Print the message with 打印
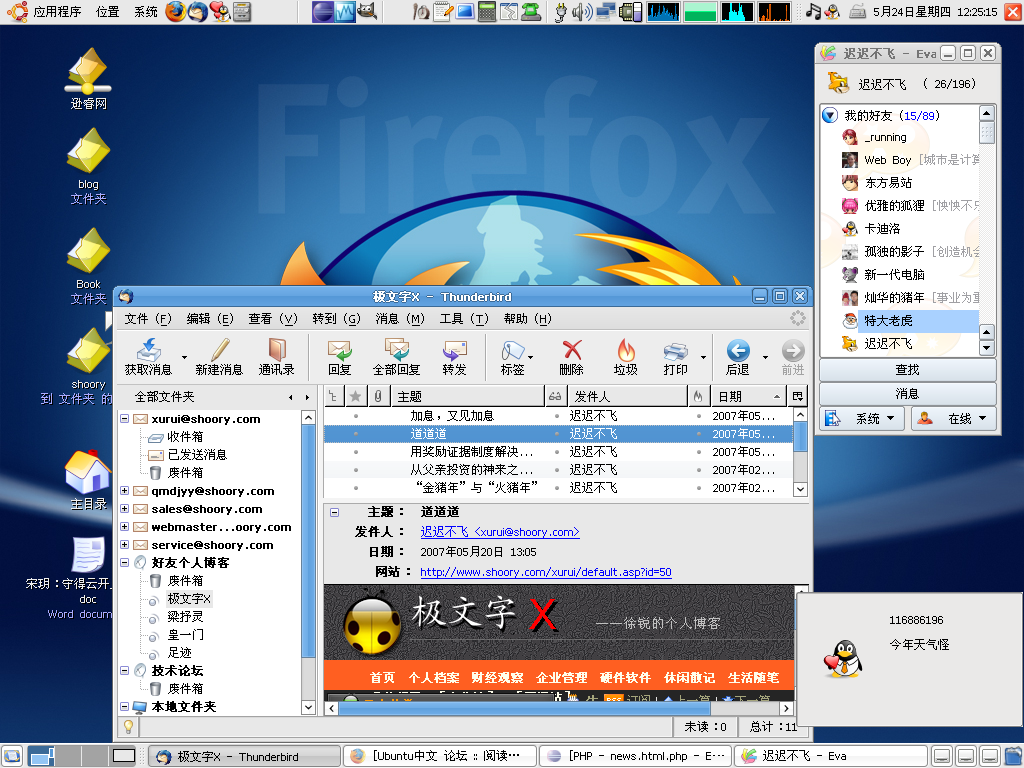Screen dimensions: 1024x768 point(675,357)
